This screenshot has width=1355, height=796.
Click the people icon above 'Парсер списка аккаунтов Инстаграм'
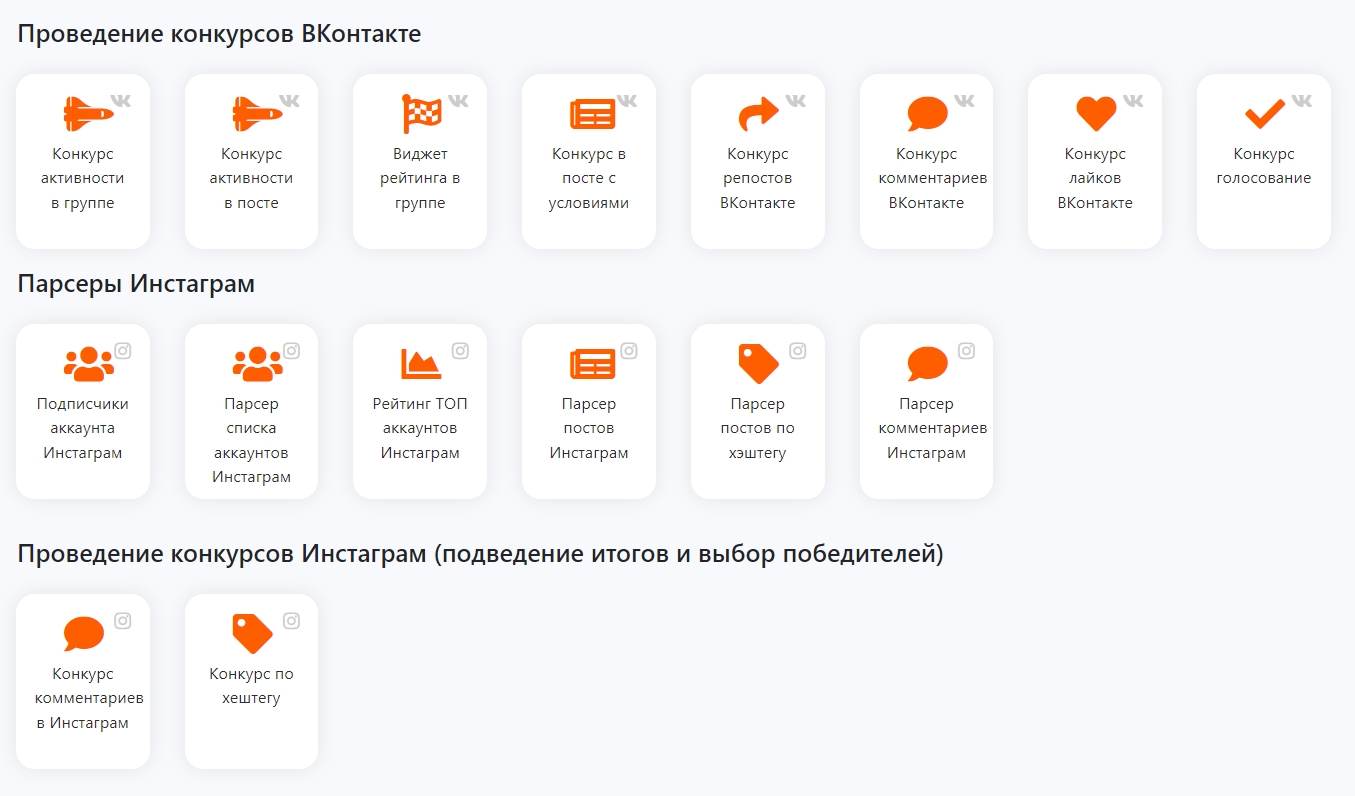pos(258,364)
